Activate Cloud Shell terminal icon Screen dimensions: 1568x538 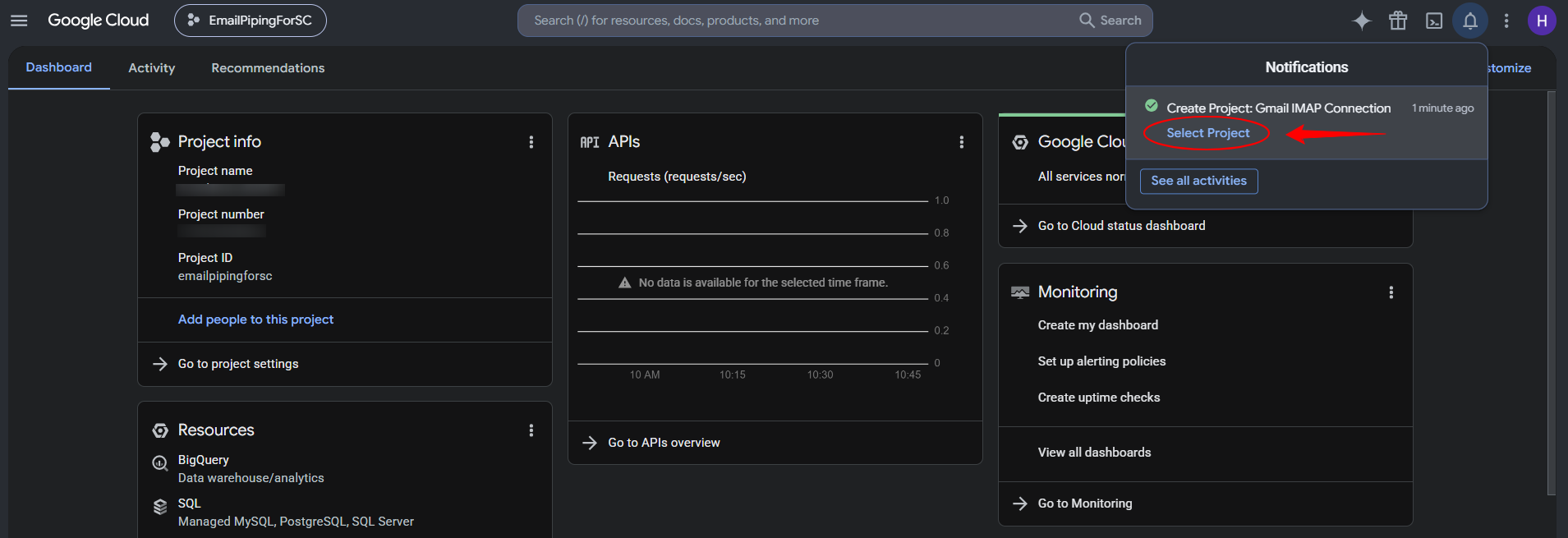click(1434, 21)
